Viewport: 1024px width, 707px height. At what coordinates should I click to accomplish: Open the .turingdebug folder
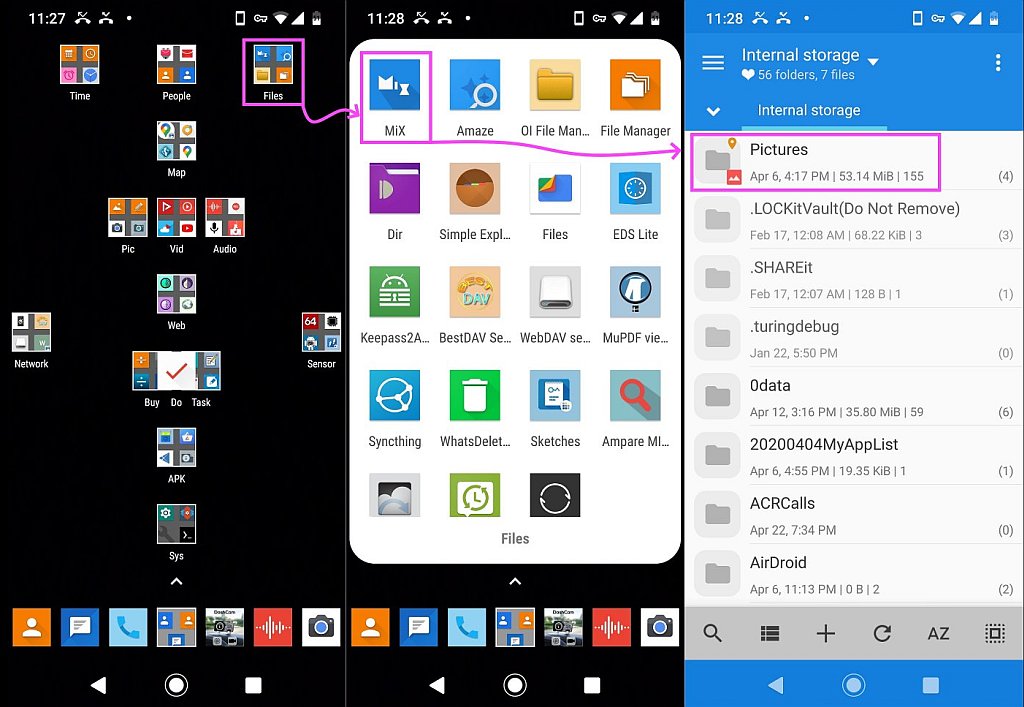(854, 338)
